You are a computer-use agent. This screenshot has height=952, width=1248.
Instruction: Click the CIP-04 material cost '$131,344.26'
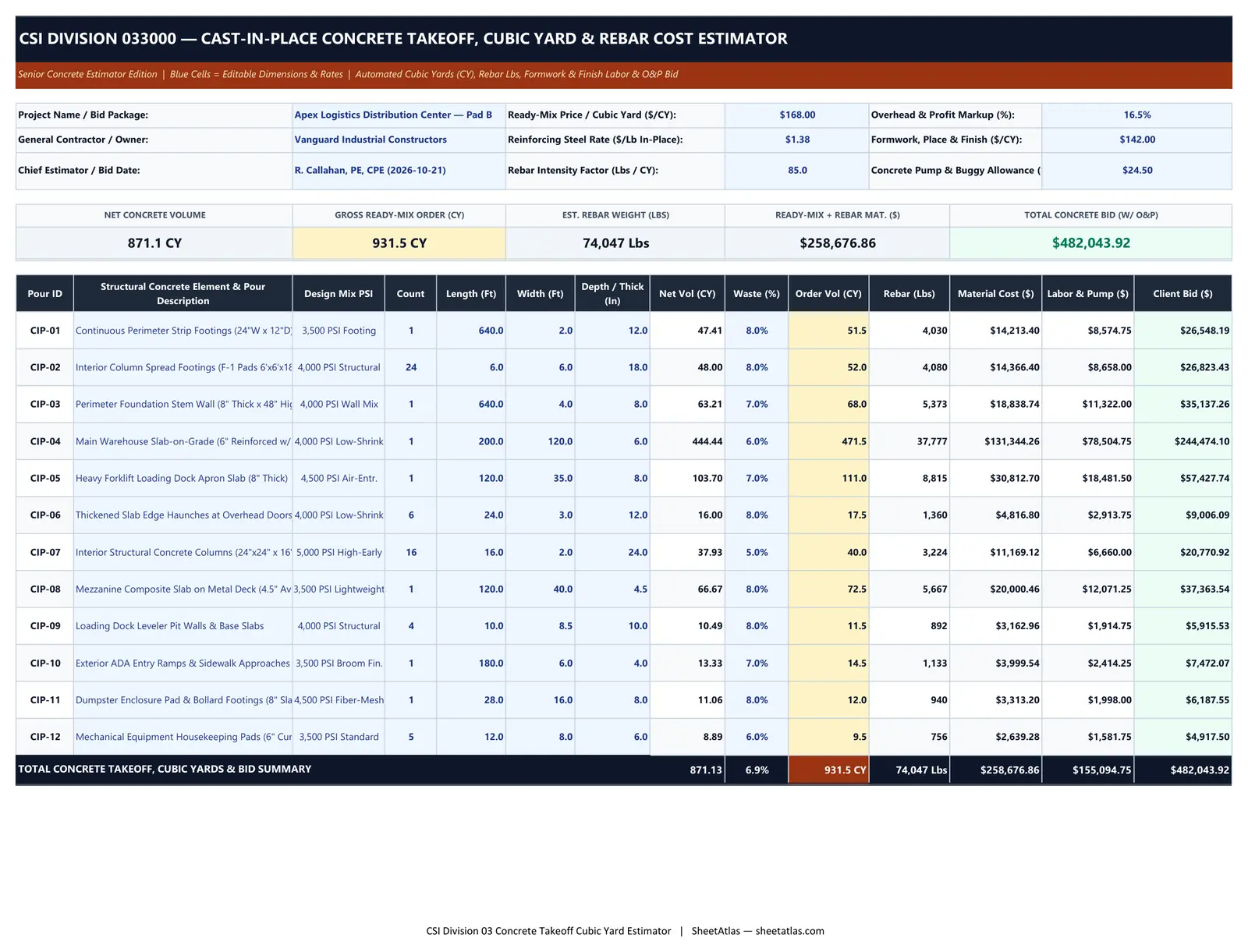pyautogui.click(x=995, y=441)
